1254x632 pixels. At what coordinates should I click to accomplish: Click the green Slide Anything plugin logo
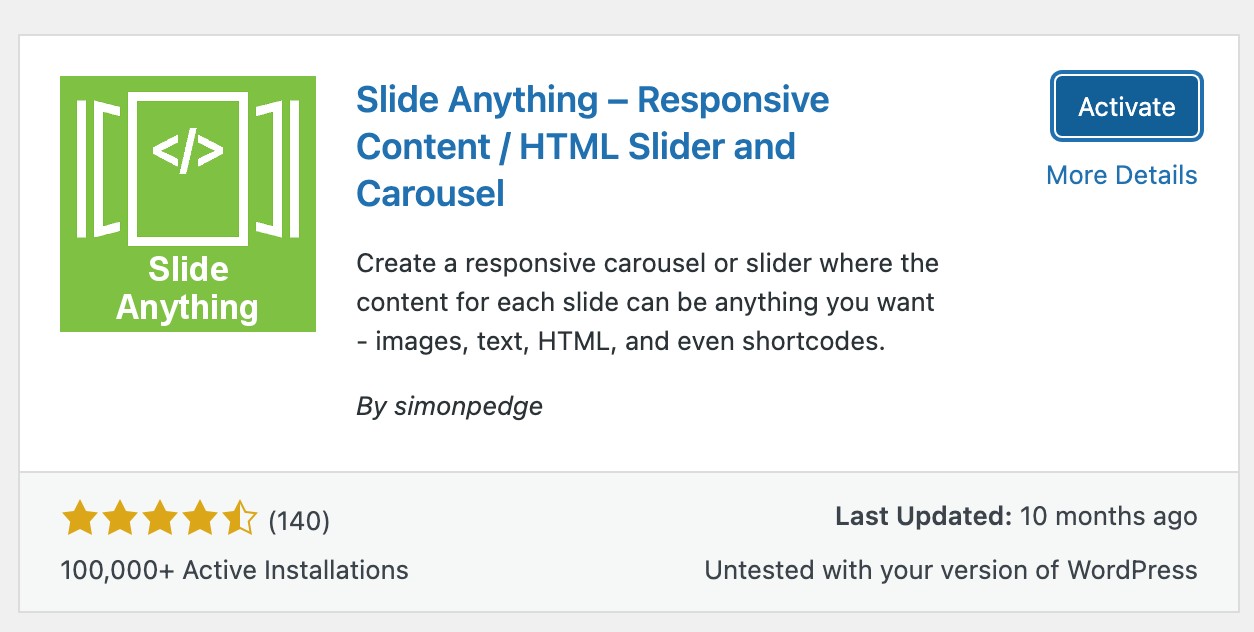(188, 204)
